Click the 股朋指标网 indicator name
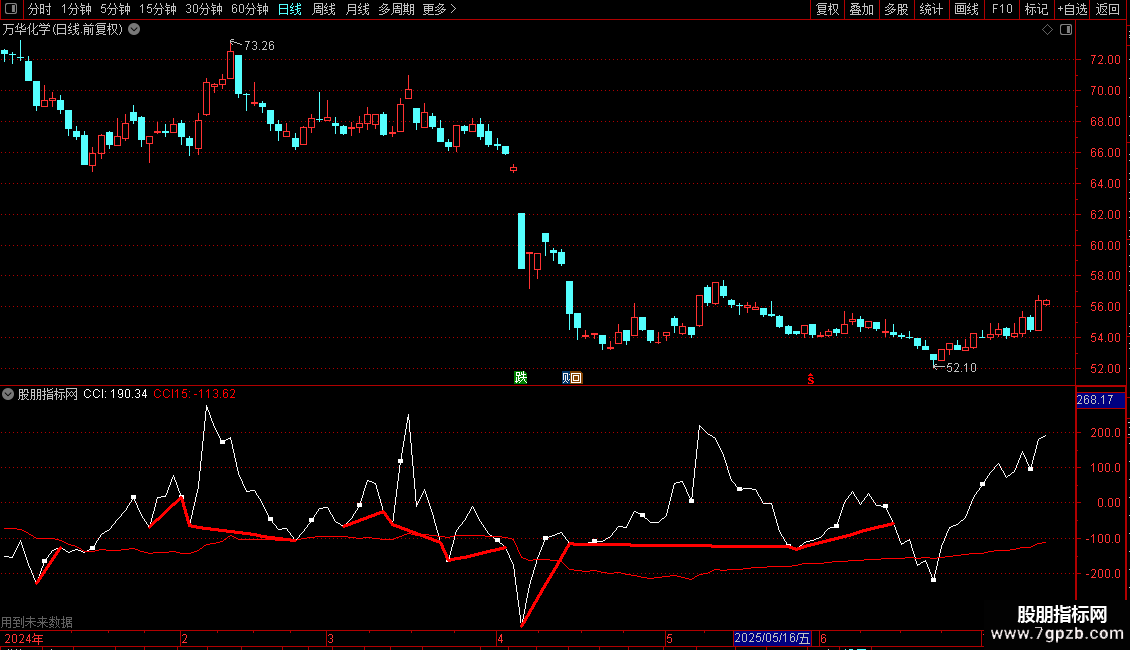Screen dimensions: 1130x650 48,394
